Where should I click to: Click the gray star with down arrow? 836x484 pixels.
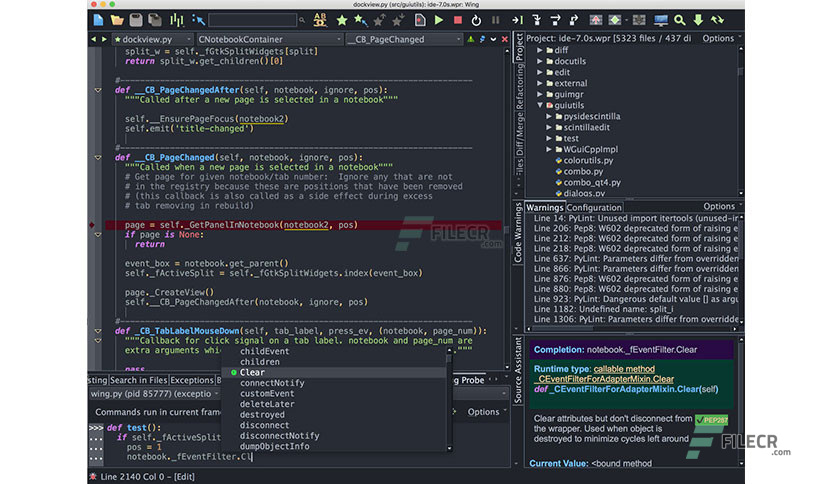[398, 20]
